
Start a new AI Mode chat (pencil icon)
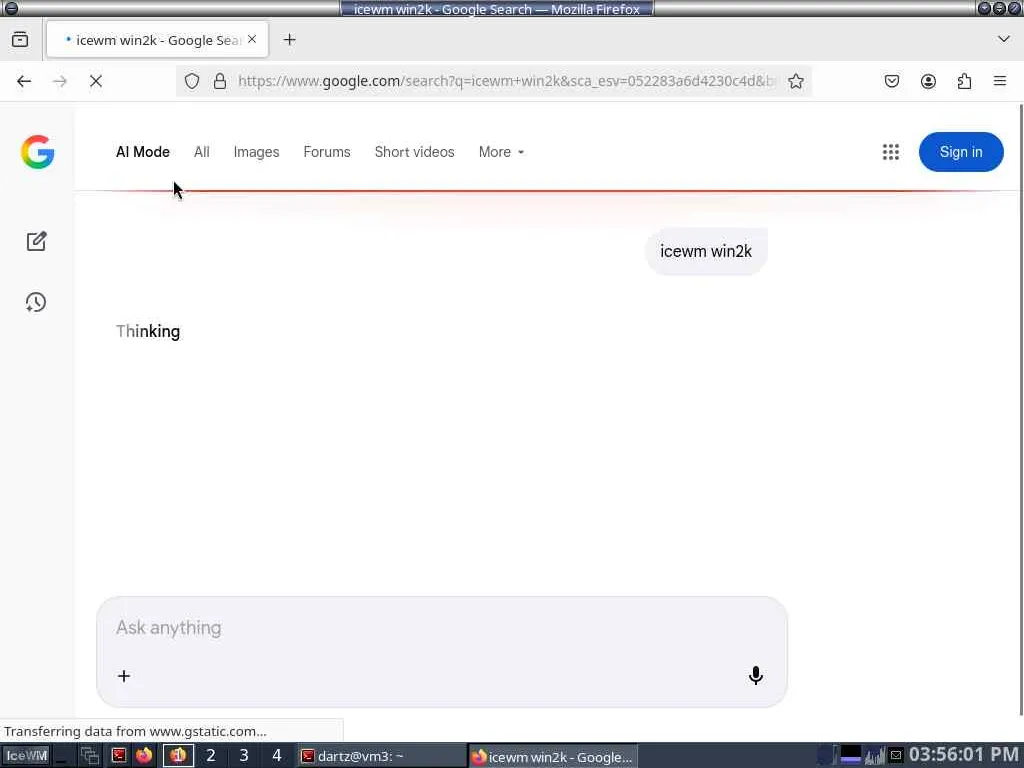pos(37,241)
